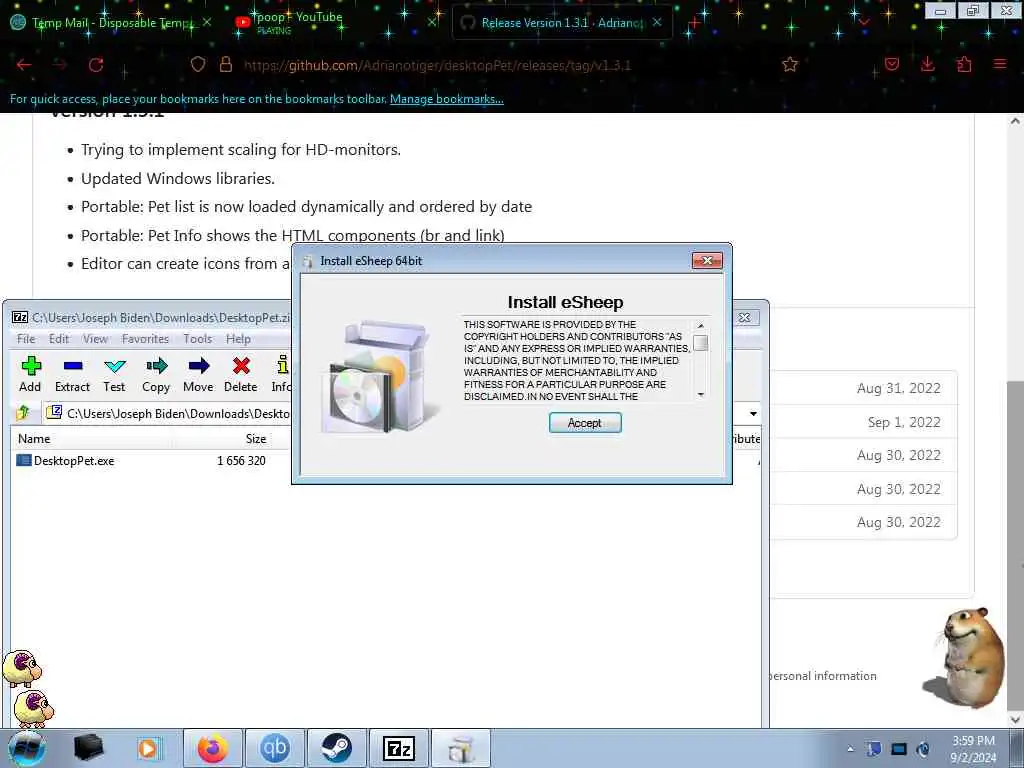Click eSheep installer taskbar icon

(x=461, y=748)
